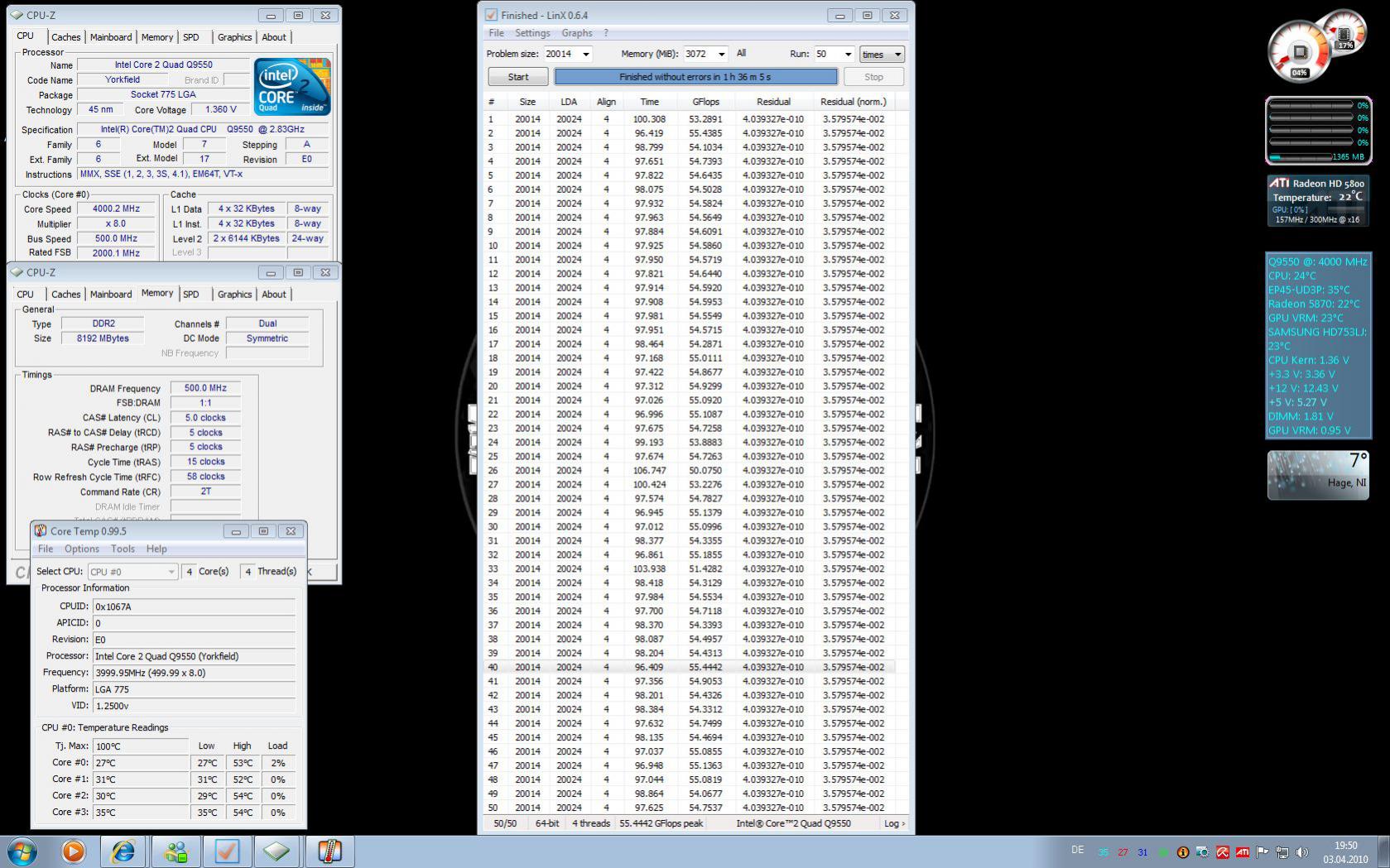Click the Start button in LinX
The image size is (1390, 868).
pyautogui.click(x=518, y=77)
